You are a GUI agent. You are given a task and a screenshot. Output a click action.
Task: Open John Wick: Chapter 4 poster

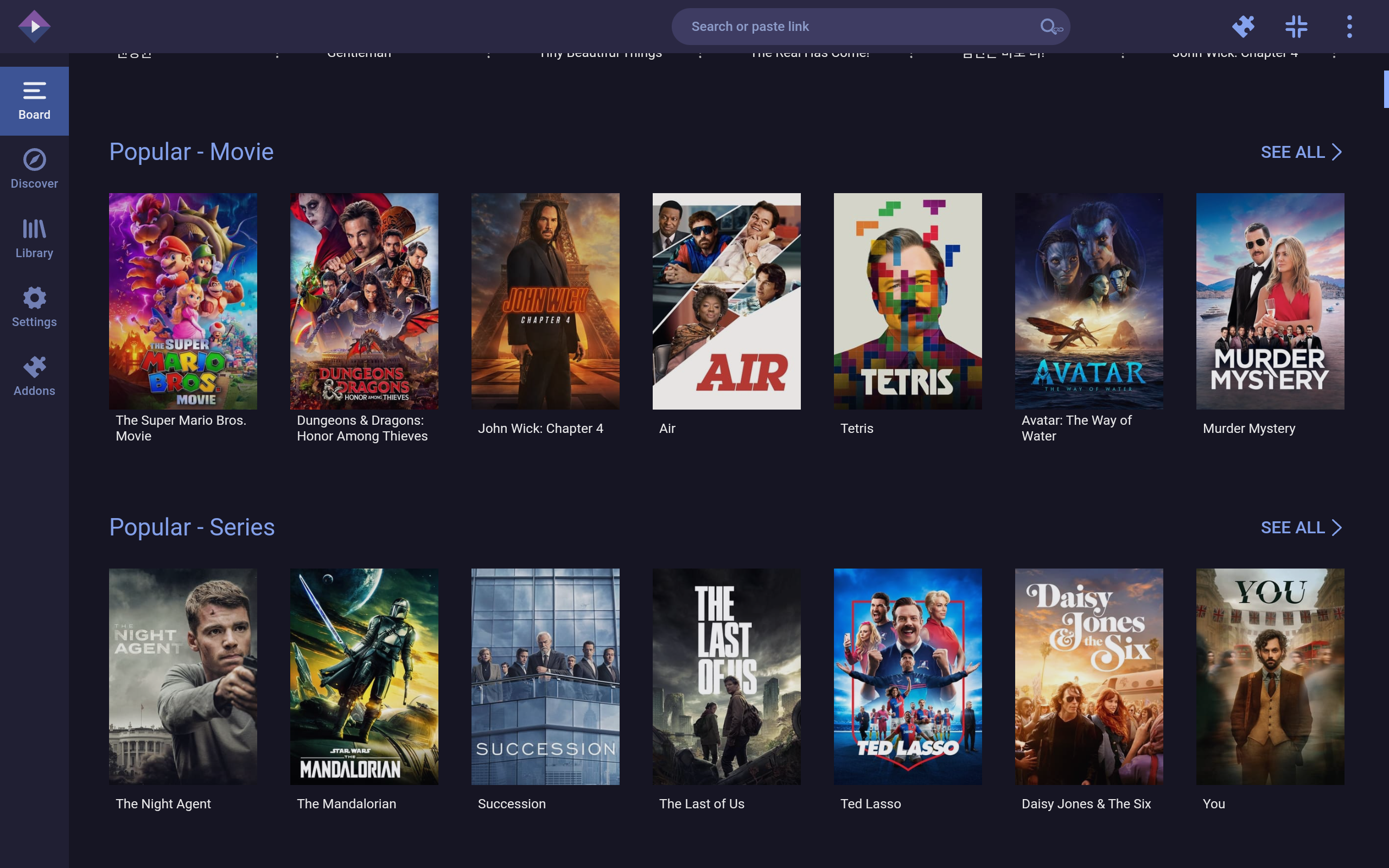545,301
